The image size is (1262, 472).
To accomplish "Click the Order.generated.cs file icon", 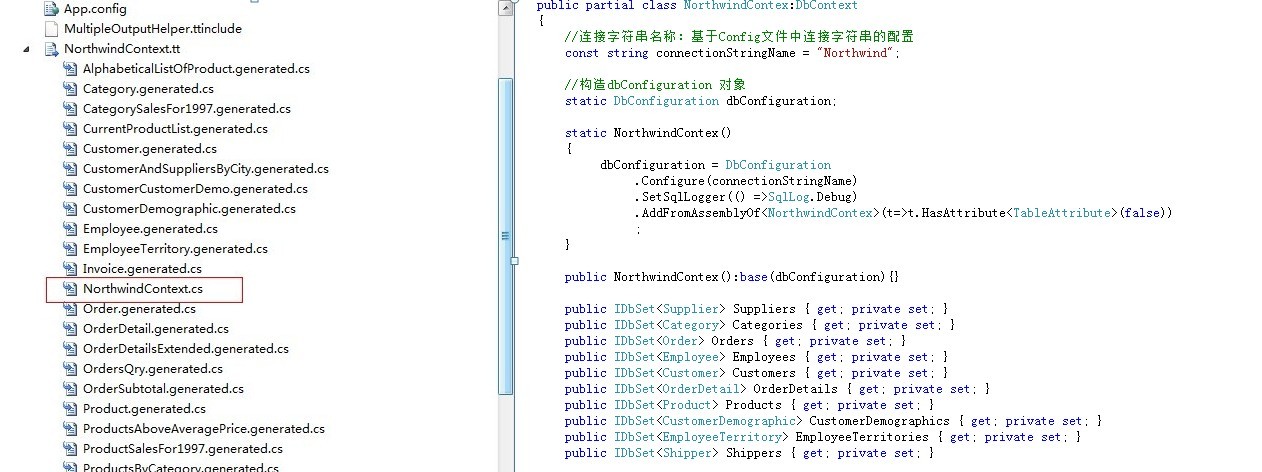I will point(70,309).
